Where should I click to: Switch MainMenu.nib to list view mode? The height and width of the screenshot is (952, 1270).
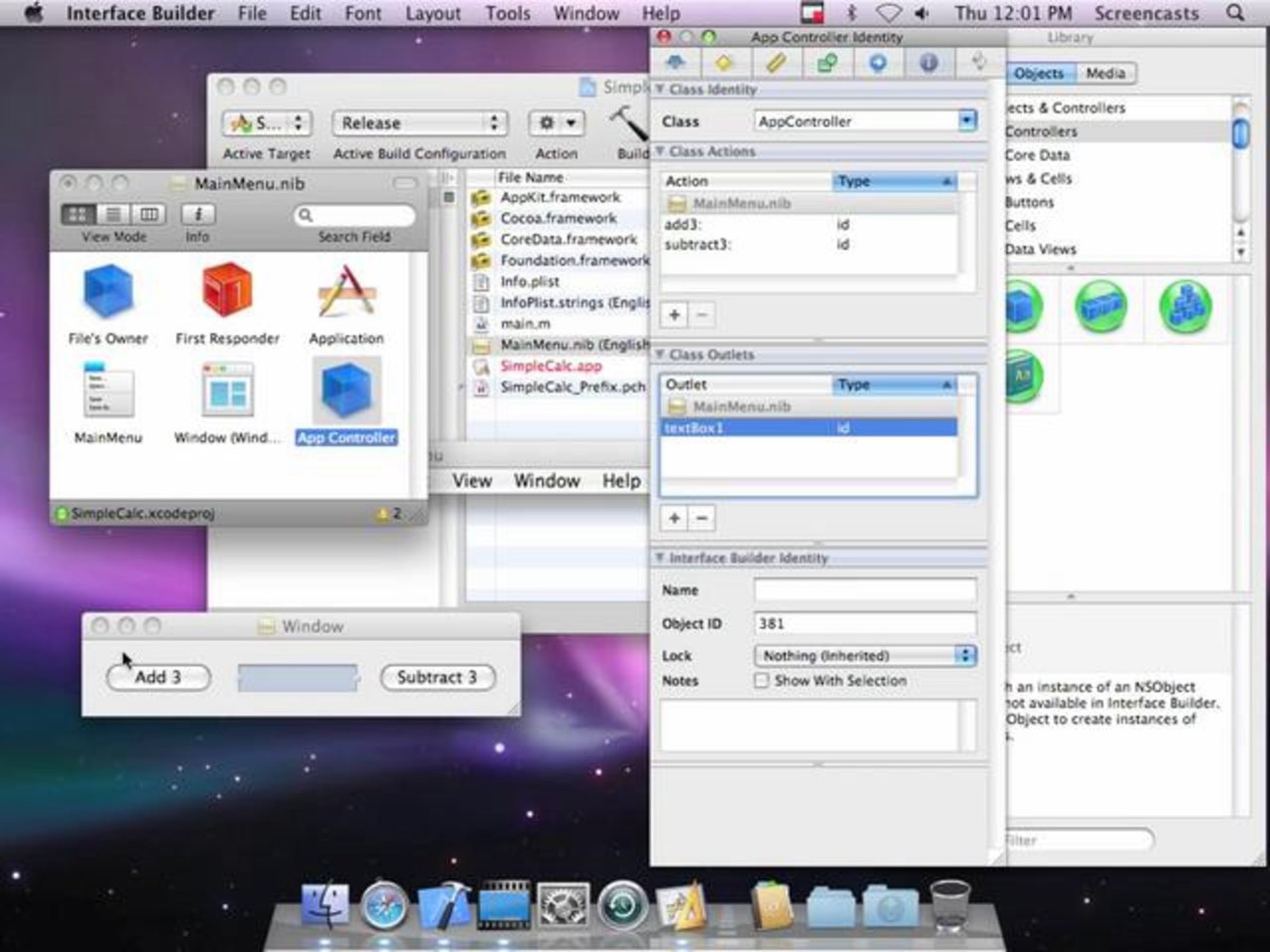pos(114,215)
